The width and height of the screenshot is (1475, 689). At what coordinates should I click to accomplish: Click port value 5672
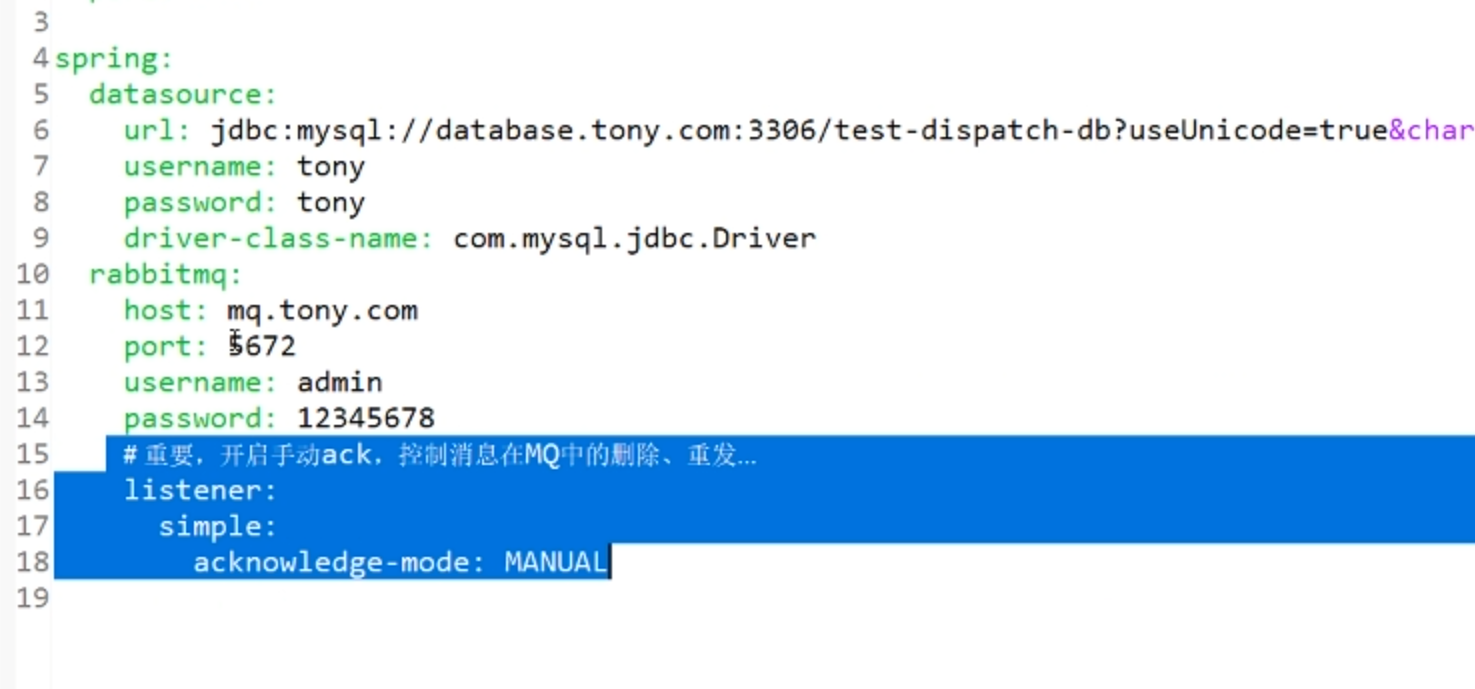pyautogui.click(x=262, y=346)
